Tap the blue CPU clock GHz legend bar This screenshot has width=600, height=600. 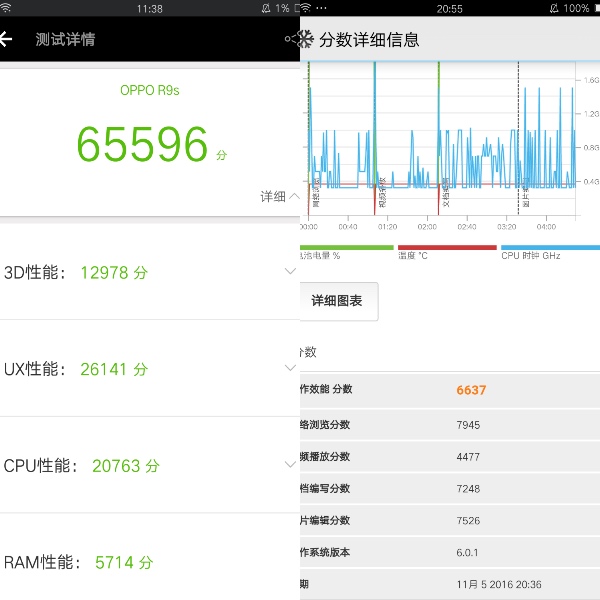click(x=550, y=248)
